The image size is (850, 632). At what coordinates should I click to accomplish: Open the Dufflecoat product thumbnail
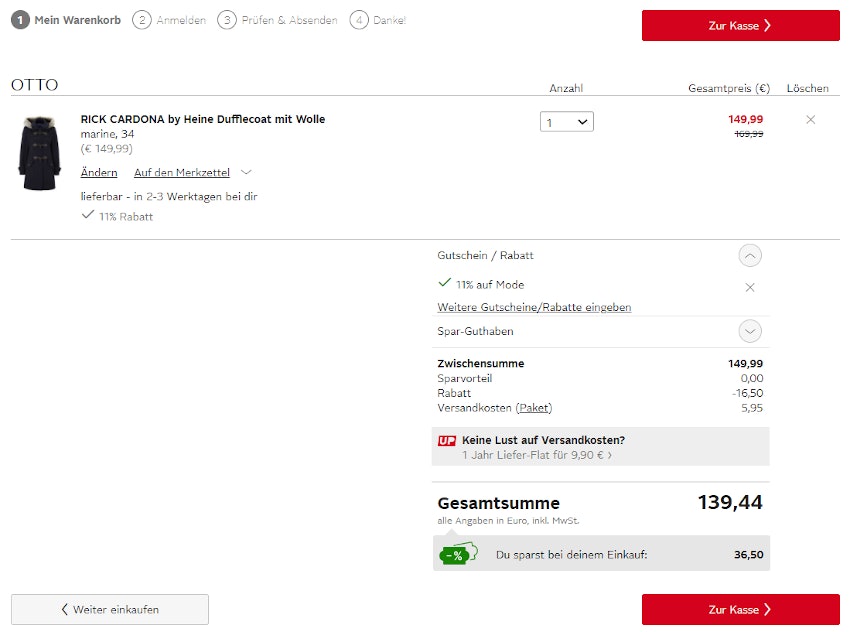click(40, 153)
